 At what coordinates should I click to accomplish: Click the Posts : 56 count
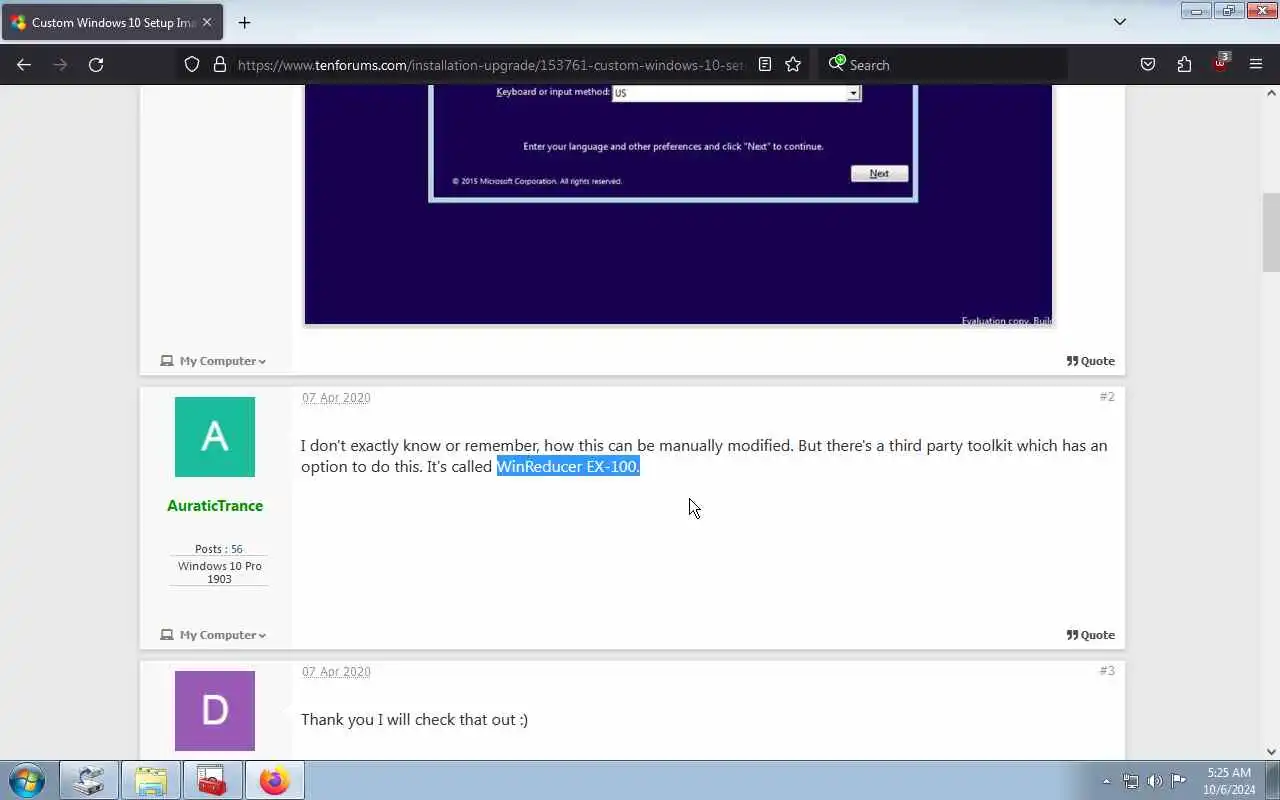219,549
